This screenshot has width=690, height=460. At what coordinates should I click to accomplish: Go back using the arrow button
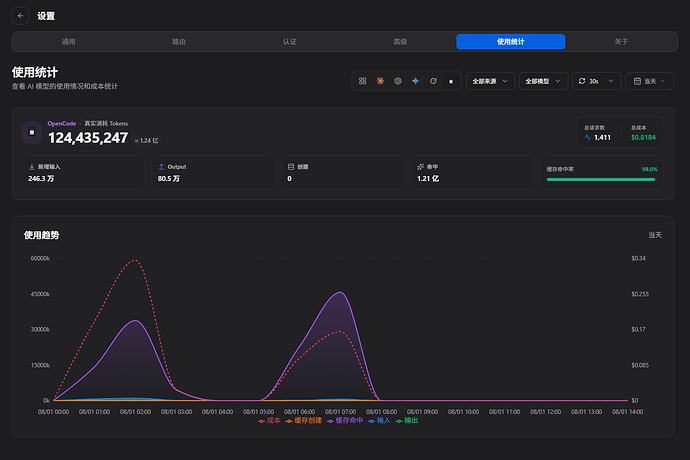coord(20,16)
